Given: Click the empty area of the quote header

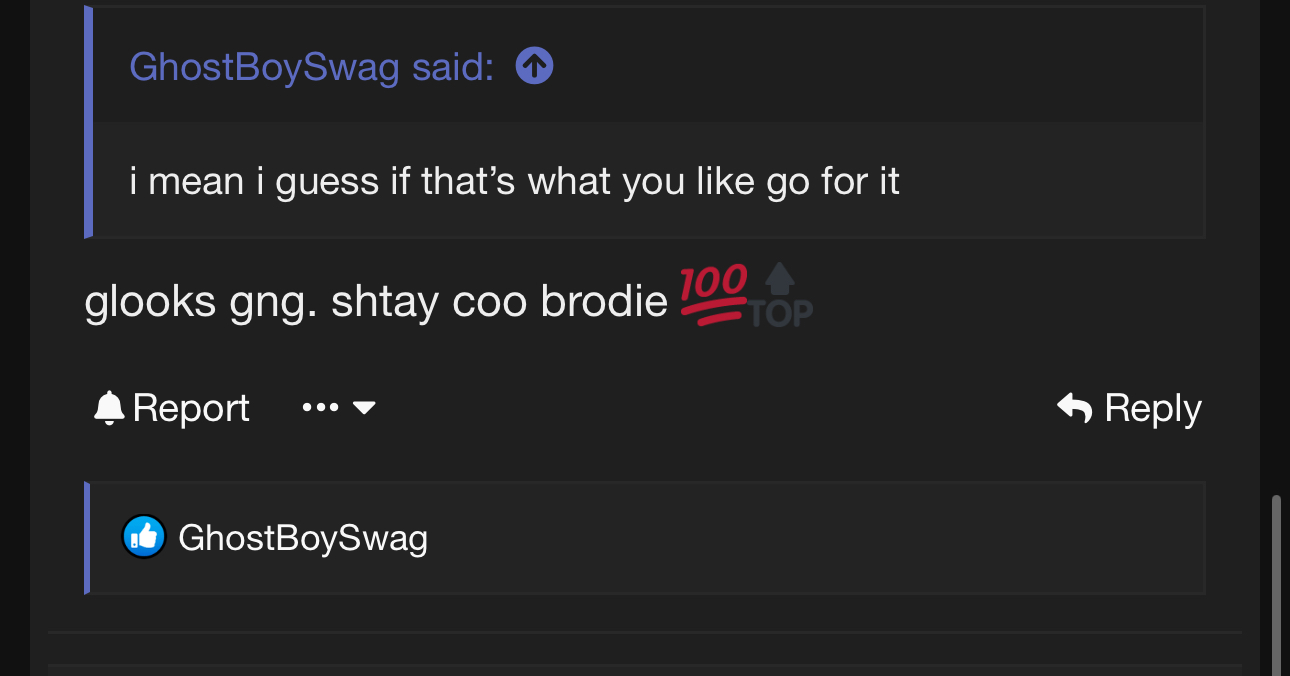Looking at the screenshot, I should tap(870, 67).
